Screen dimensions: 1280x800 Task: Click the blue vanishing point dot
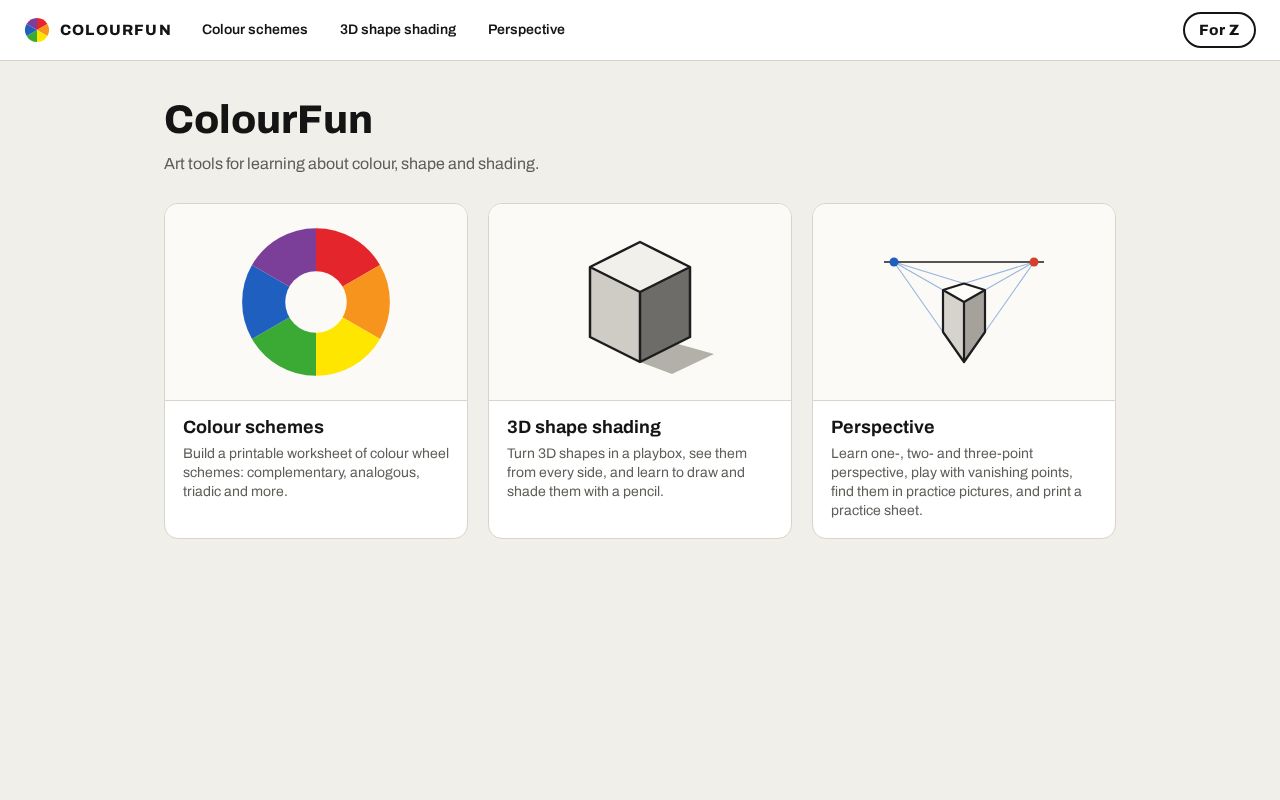pyautogui.click(x=894, y=262)
